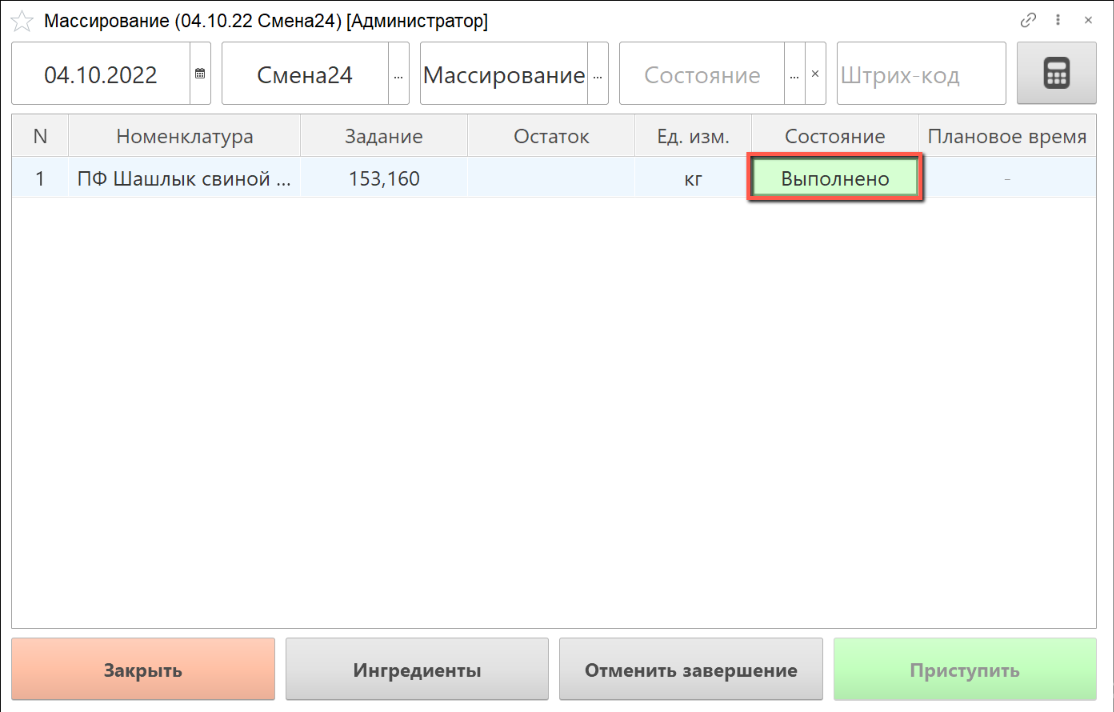Expand the Смена24 selection ellipsis
The width and height of the screenshot is (1114, 712).
pos(398,74)
